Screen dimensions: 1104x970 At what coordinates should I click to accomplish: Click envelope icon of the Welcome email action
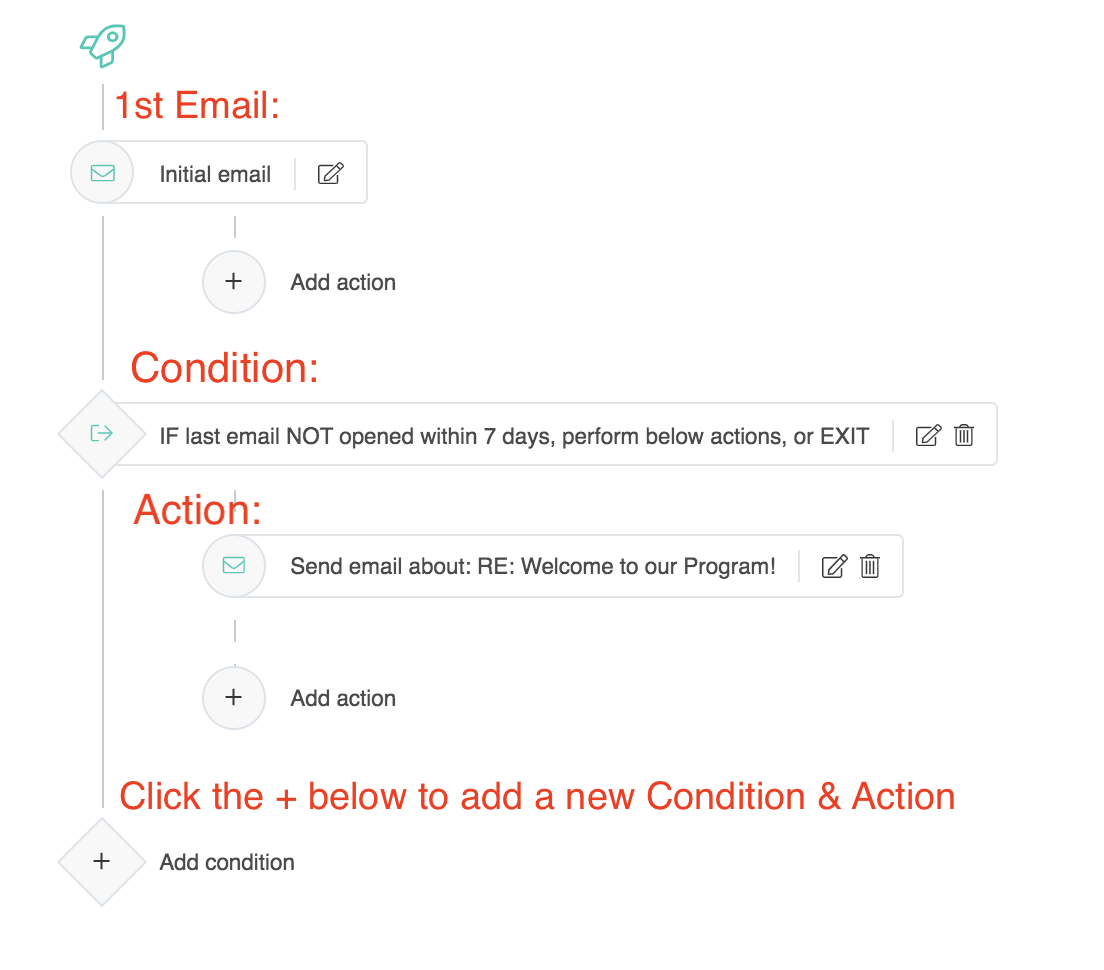coord(234,566)
